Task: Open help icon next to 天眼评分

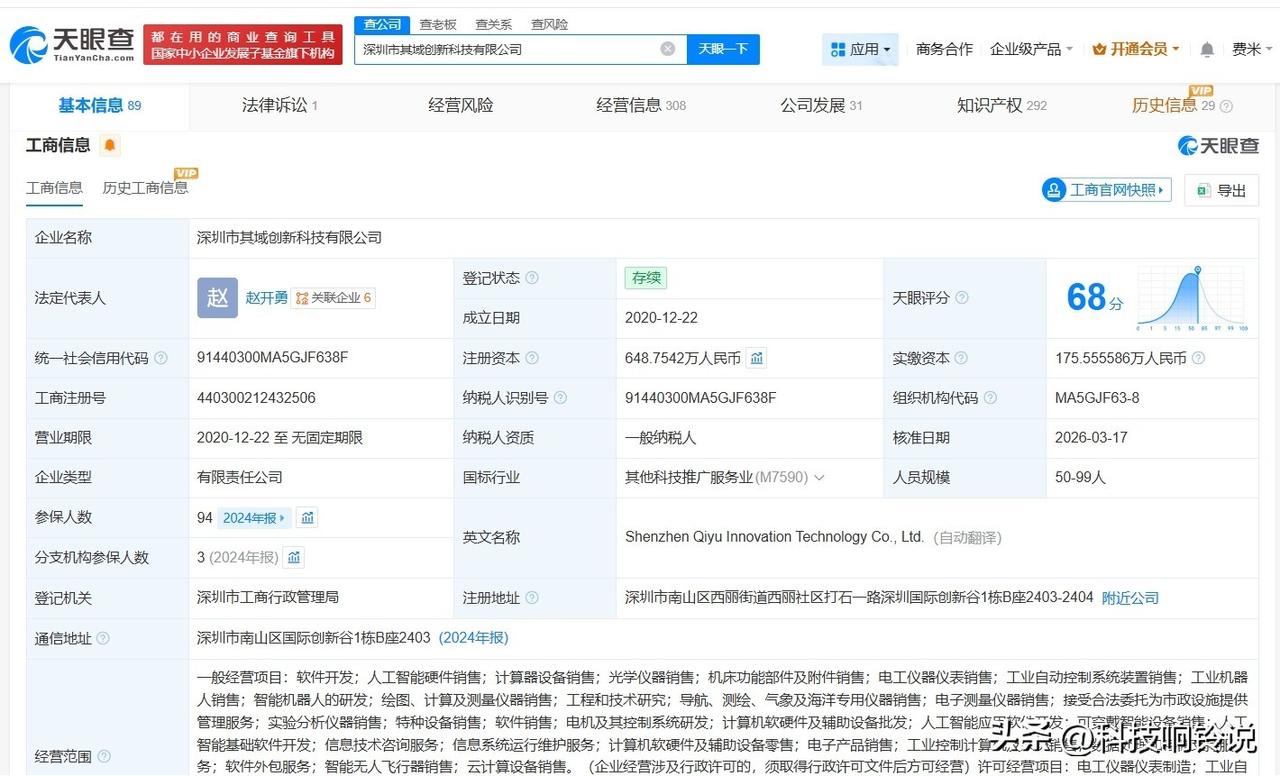Action: click(x=962, y=298)
